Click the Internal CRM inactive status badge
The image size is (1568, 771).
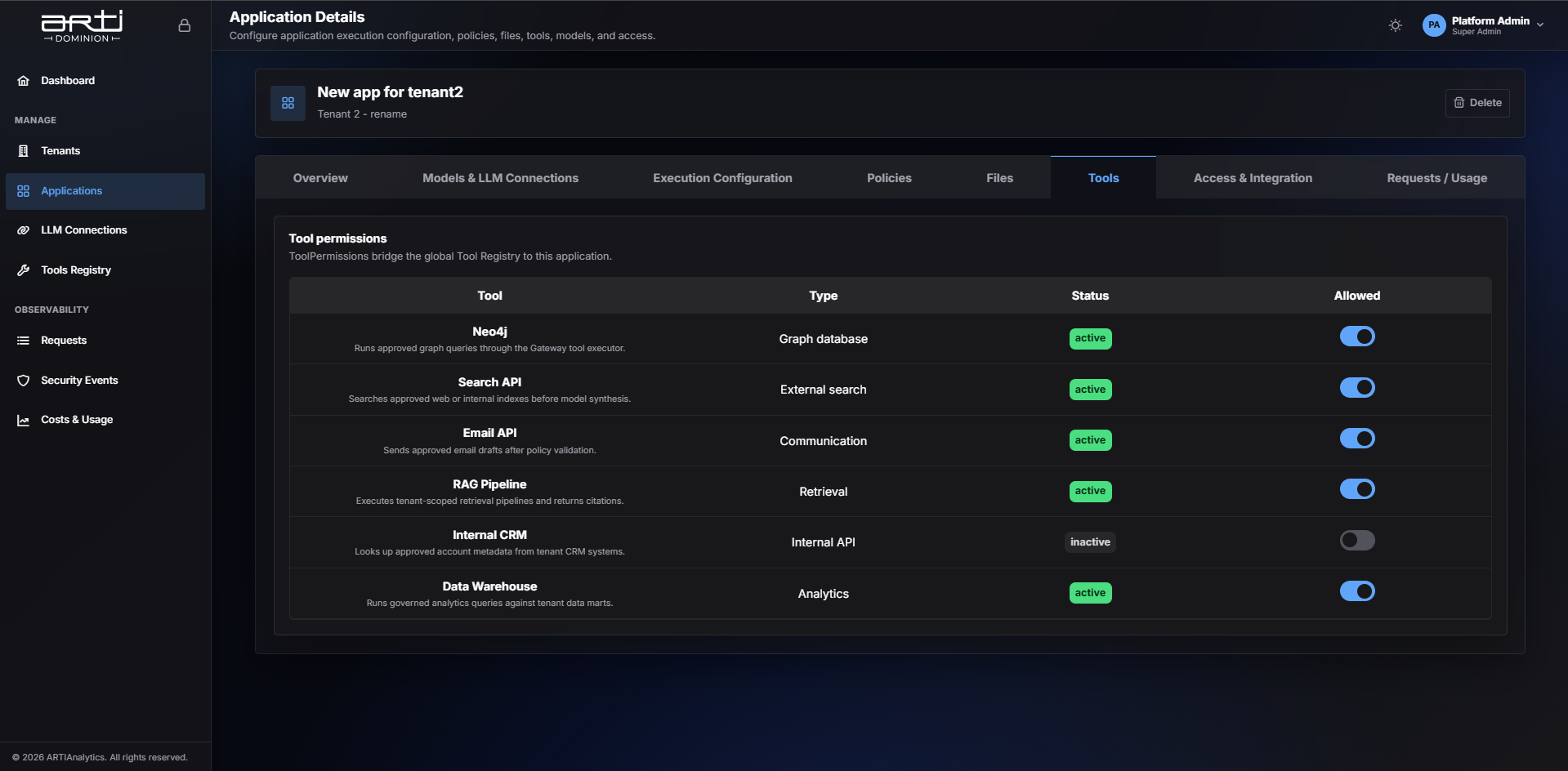(x=1090, y=542)
